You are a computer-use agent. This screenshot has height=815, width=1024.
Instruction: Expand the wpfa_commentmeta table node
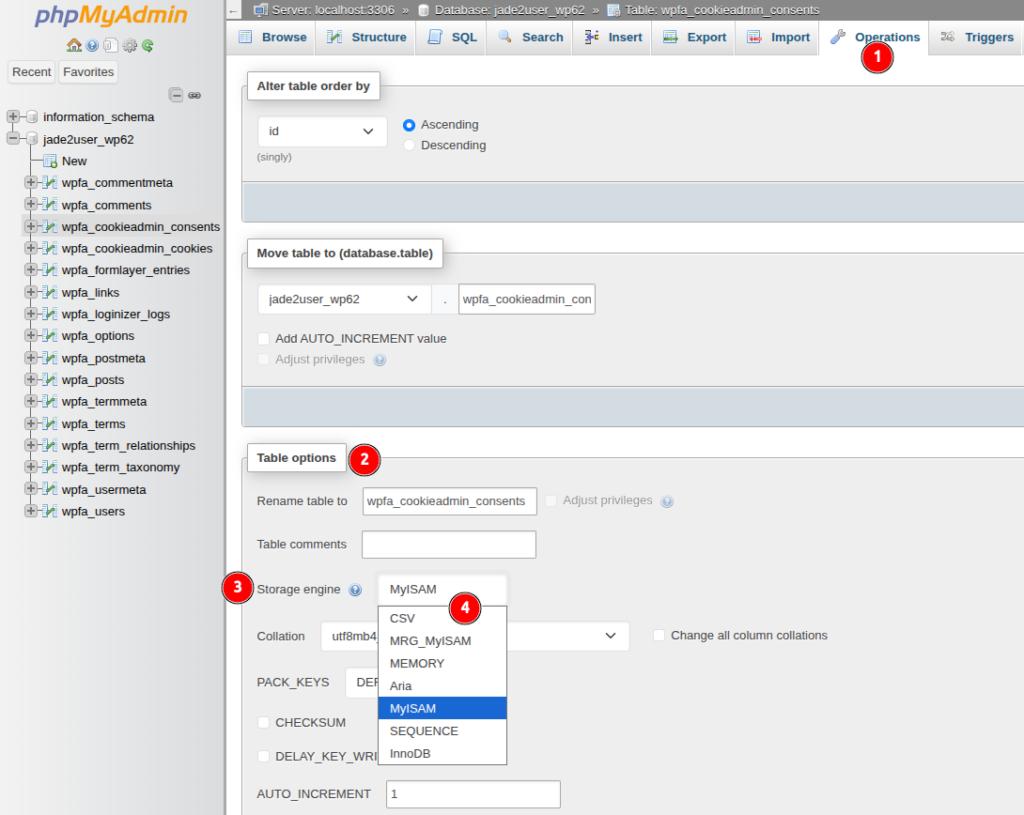[31, 182]
